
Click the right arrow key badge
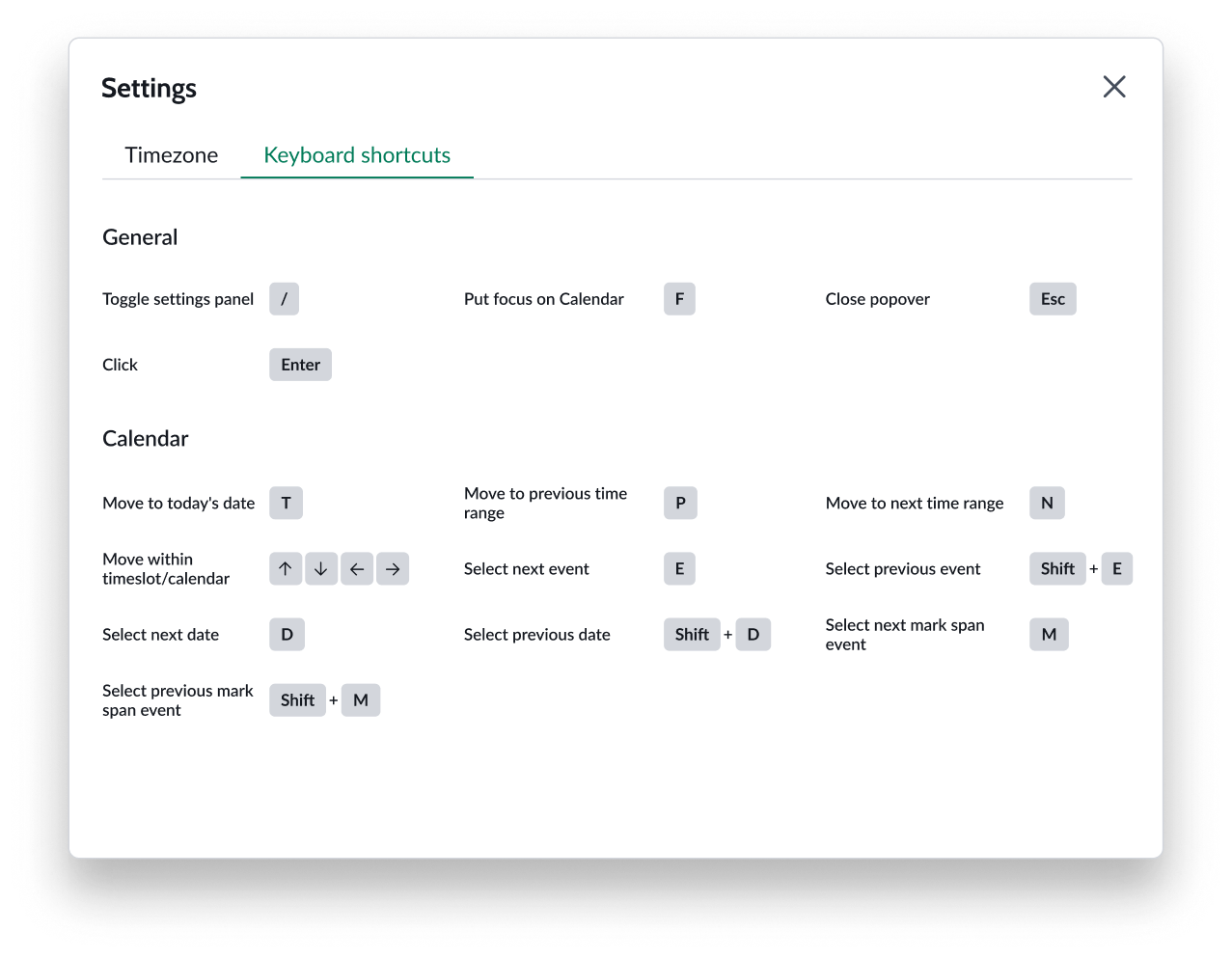coord(393,568)
